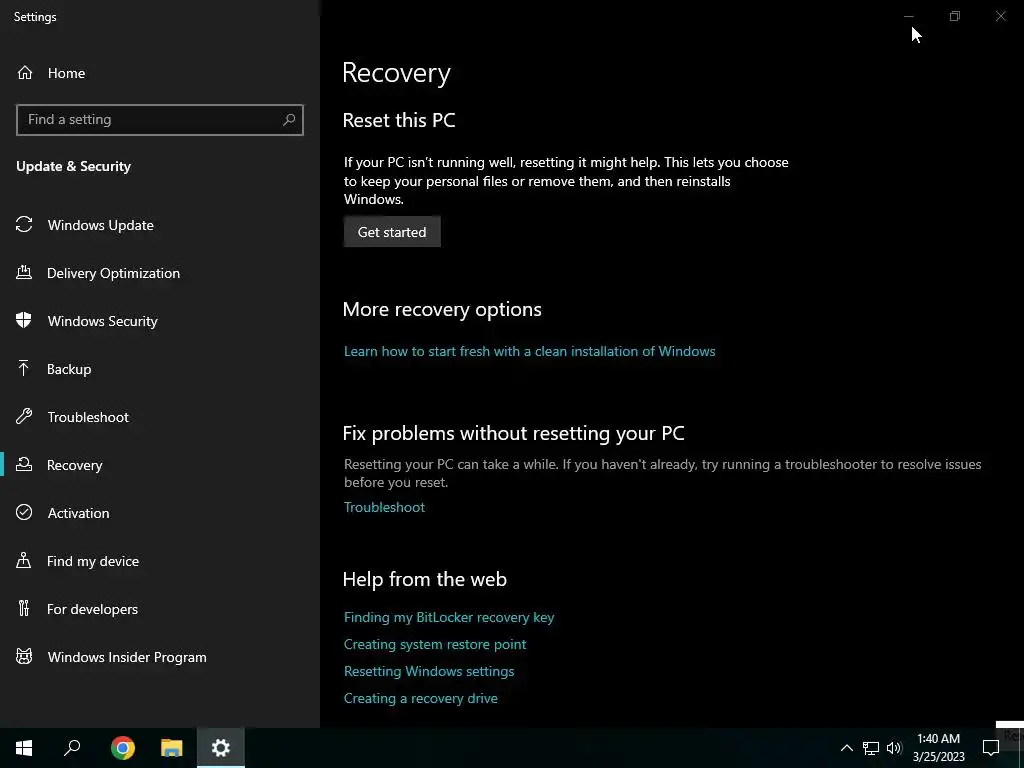This screenshot has height=768, width=1024.
Task: Click the Activation checkmark circle icon
Action: pyautogui.click(x=24, y=513)
